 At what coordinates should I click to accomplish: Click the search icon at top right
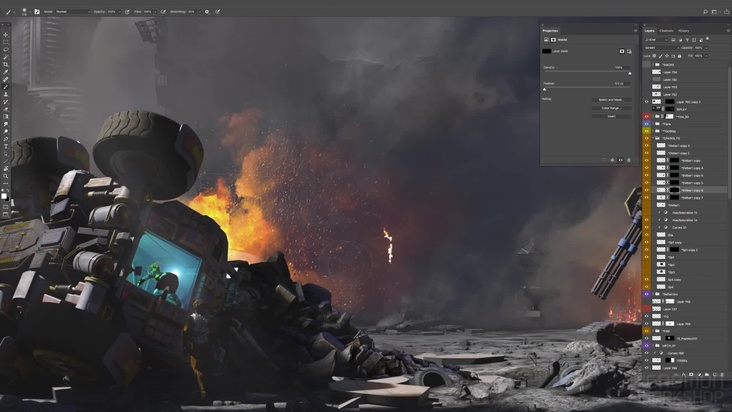click(x=705, y=12)
